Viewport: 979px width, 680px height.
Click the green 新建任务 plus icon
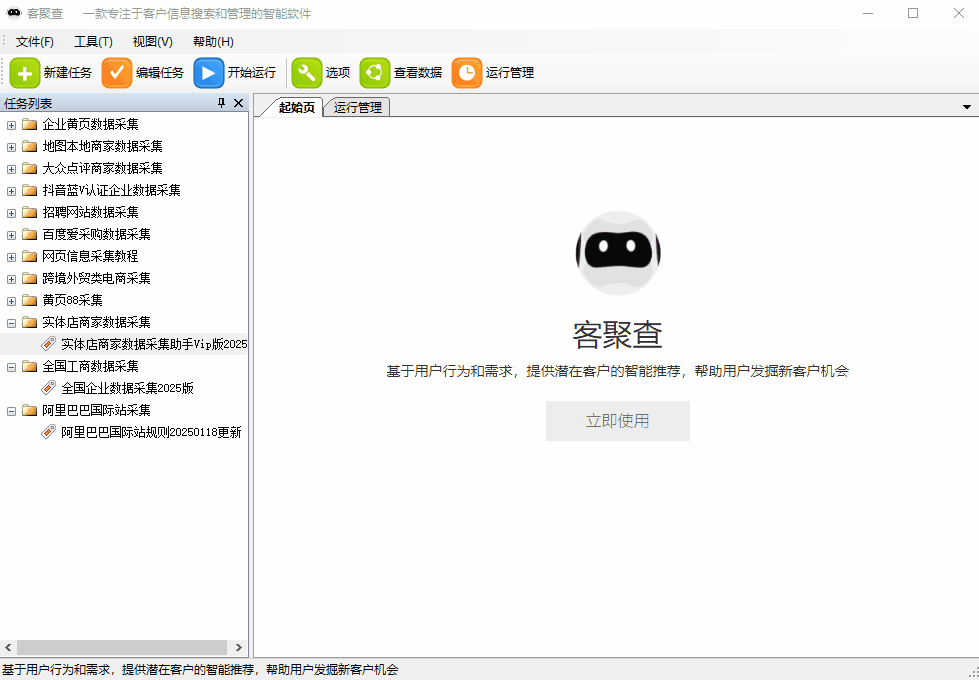point(25,73)
